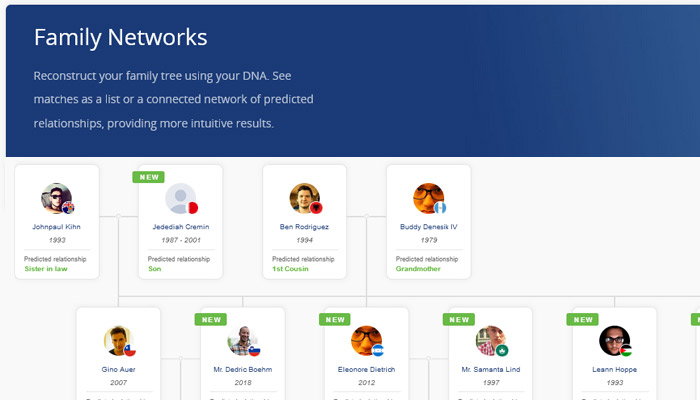Click the Palestine flag badge on Leann Hoppe
The height and width of the screenshot is (400, 700).
pyautogui.click(x=626, y=350)
